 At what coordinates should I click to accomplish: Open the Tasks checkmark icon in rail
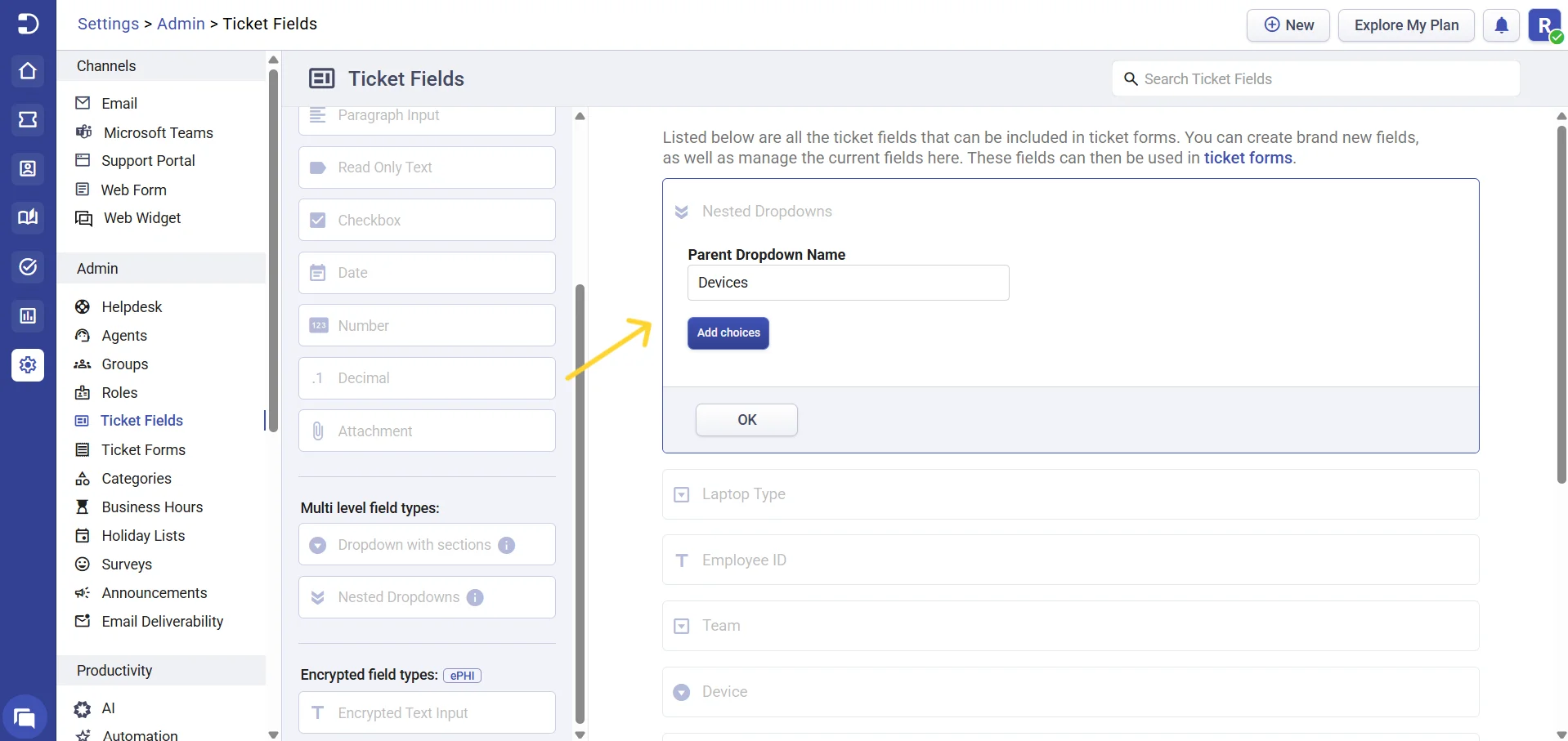pyautogui.click(x=28, y=267)
